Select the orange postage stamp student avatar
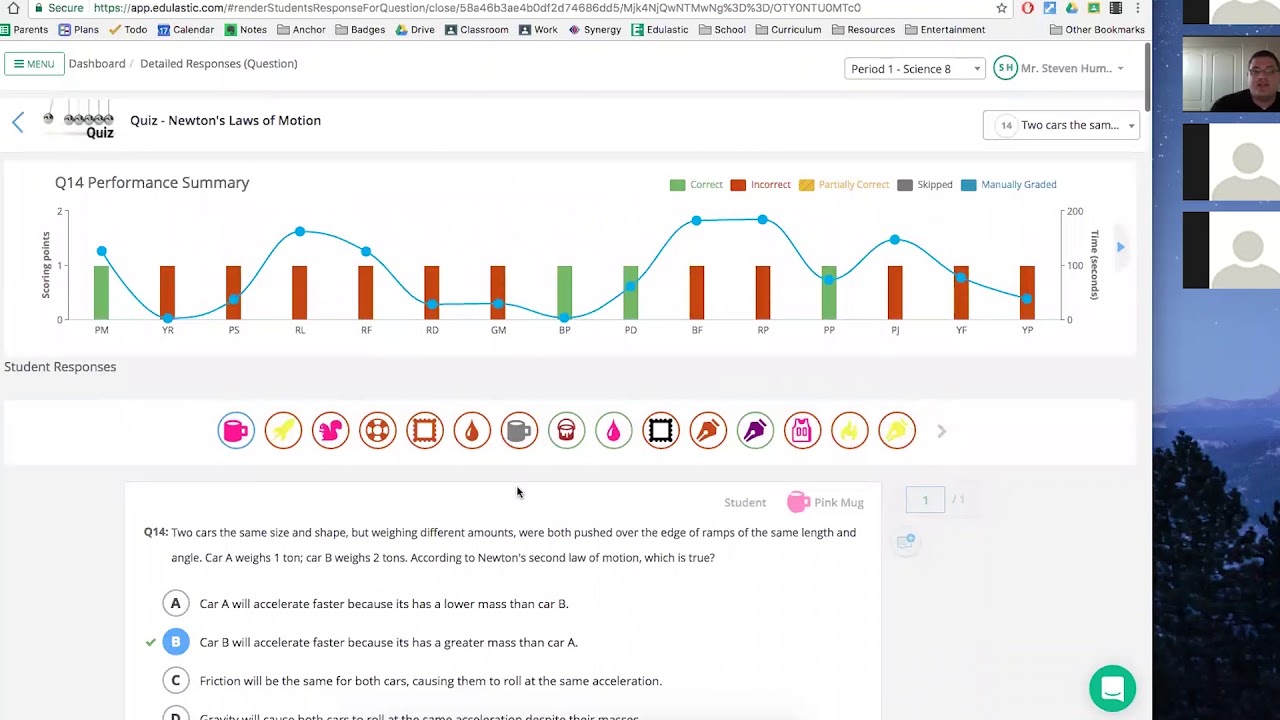 click(425, 430)
